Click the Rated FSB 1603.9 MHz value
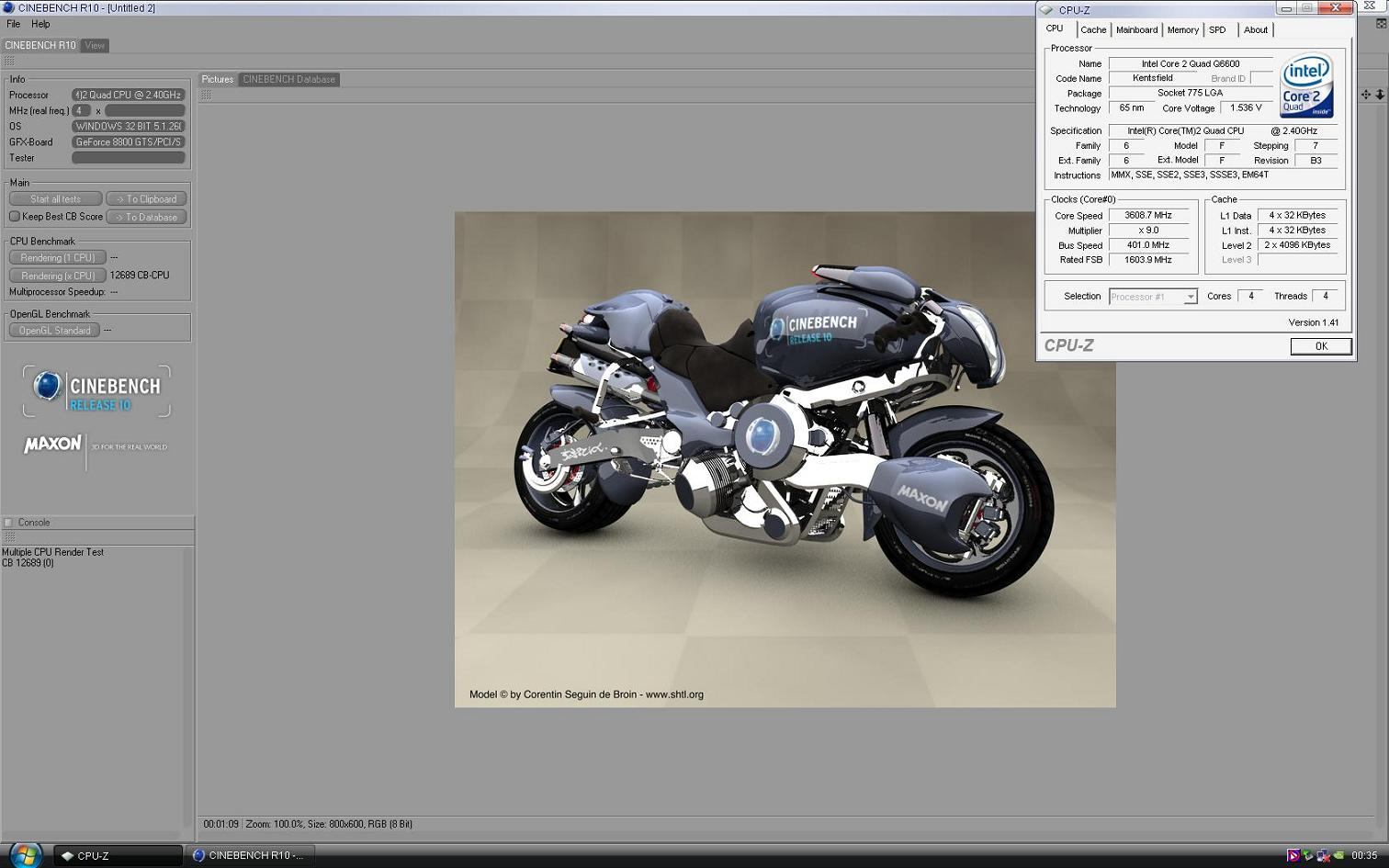 1148,260
